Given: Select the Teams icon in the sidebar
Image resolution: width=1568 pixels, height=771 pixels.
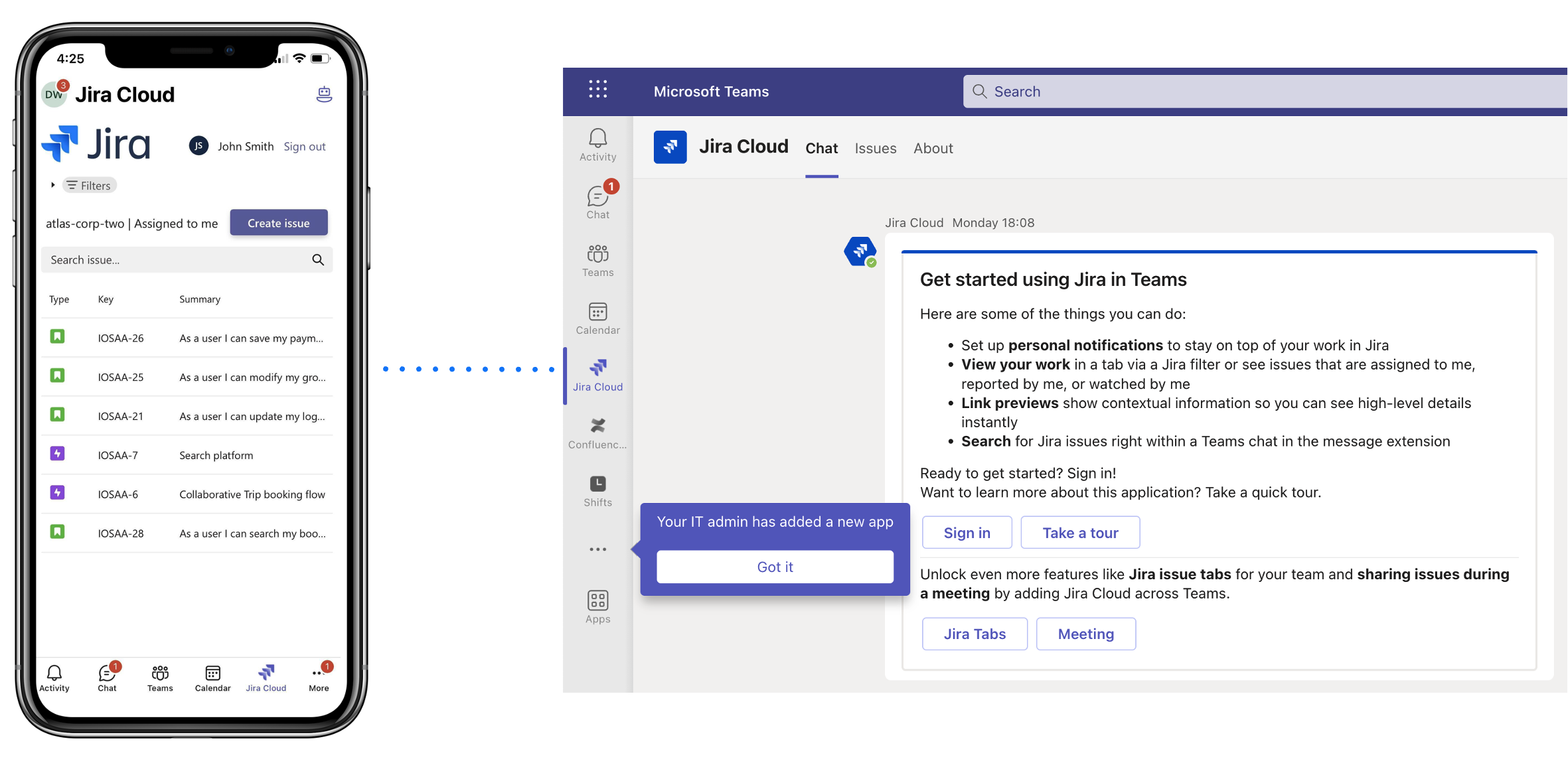Looking at the screenshot, I should (597, 259).
